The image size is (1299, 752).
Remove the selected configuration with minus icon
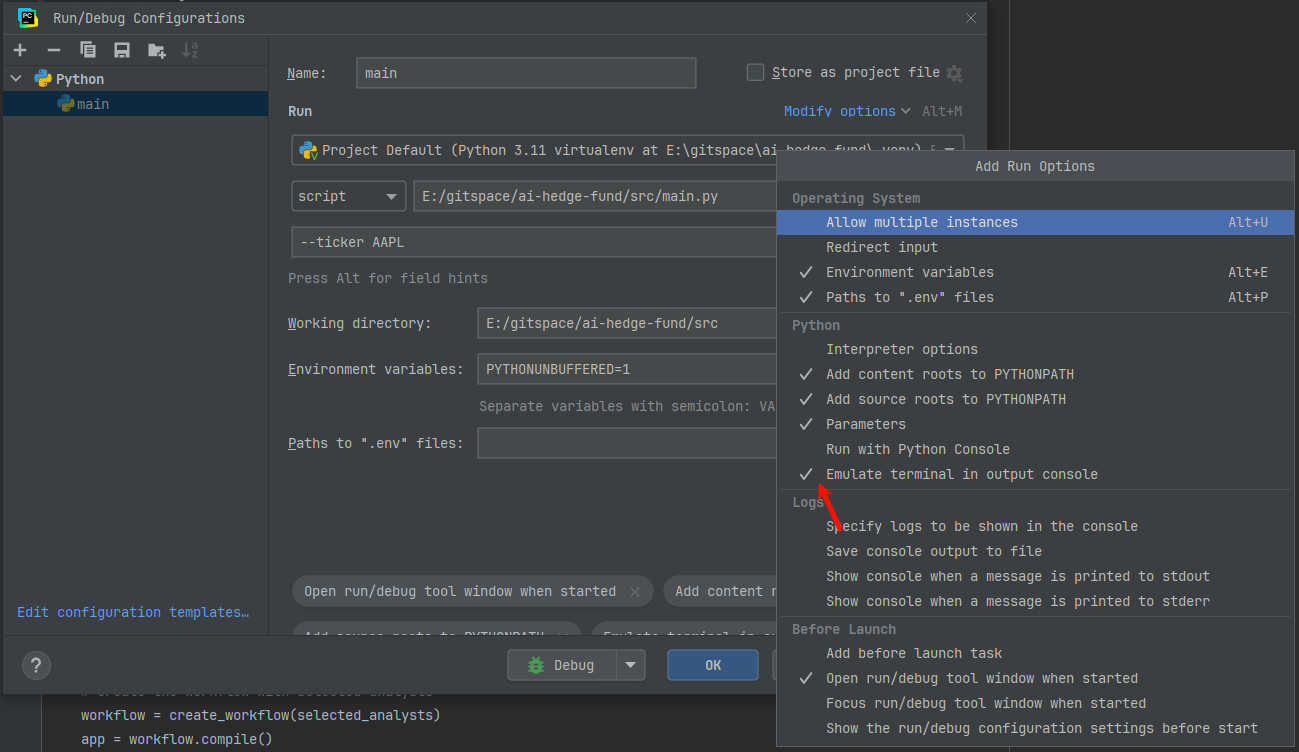pyautogui.click(x=54, y=50)
